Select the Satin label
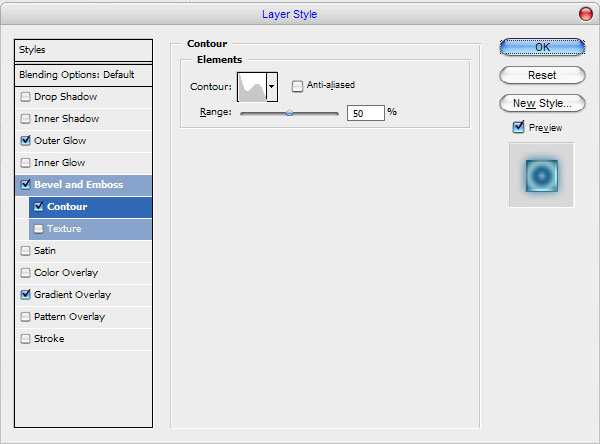This screenshot has width=600, height=444. [45, 251]
